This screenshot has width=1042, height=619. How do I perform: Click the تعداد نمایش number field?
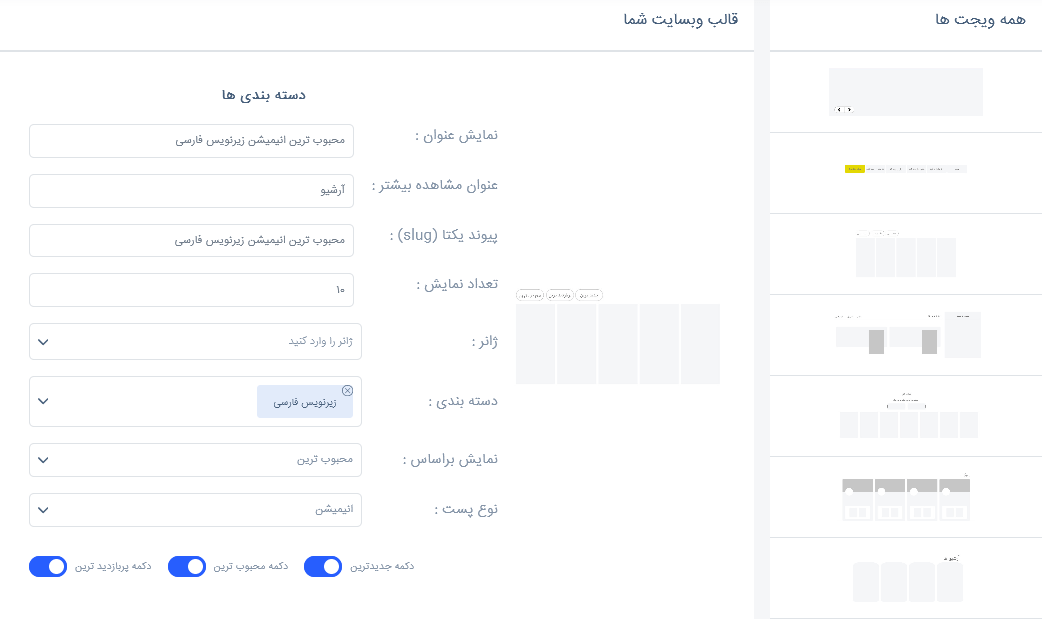pyautogui.click(x=191, y=290)
